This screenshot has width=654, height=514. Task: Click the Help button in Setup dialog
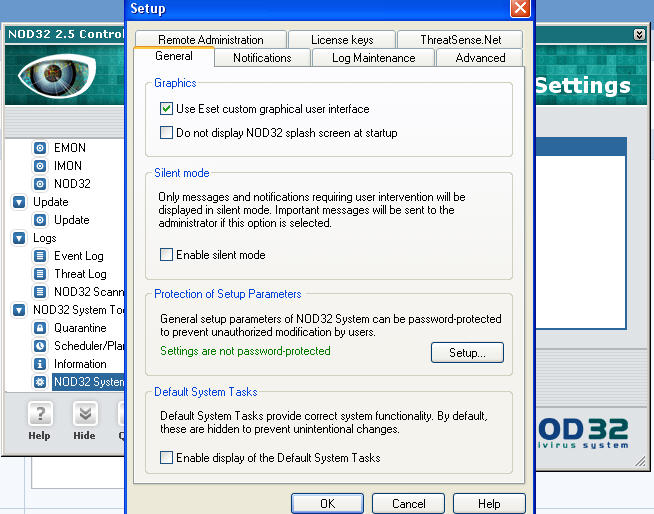pyautogui.click(x=489, y=504)
